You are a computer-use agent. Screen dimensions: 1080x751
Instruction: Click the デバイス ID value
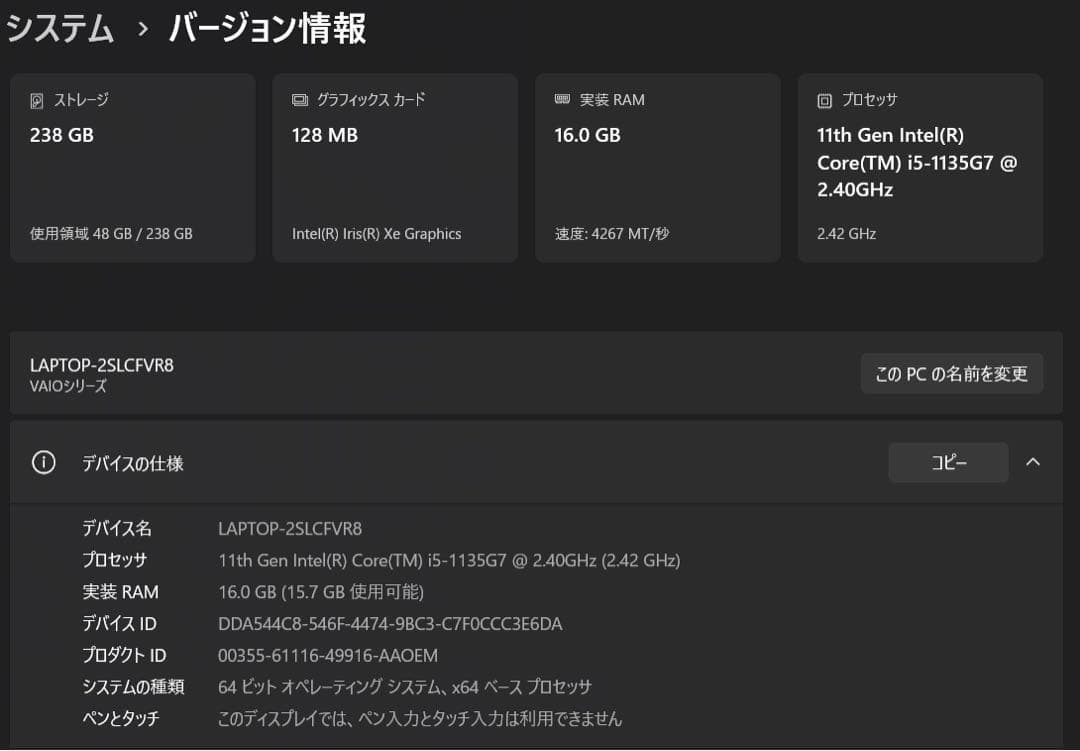[x=388, y=623]
